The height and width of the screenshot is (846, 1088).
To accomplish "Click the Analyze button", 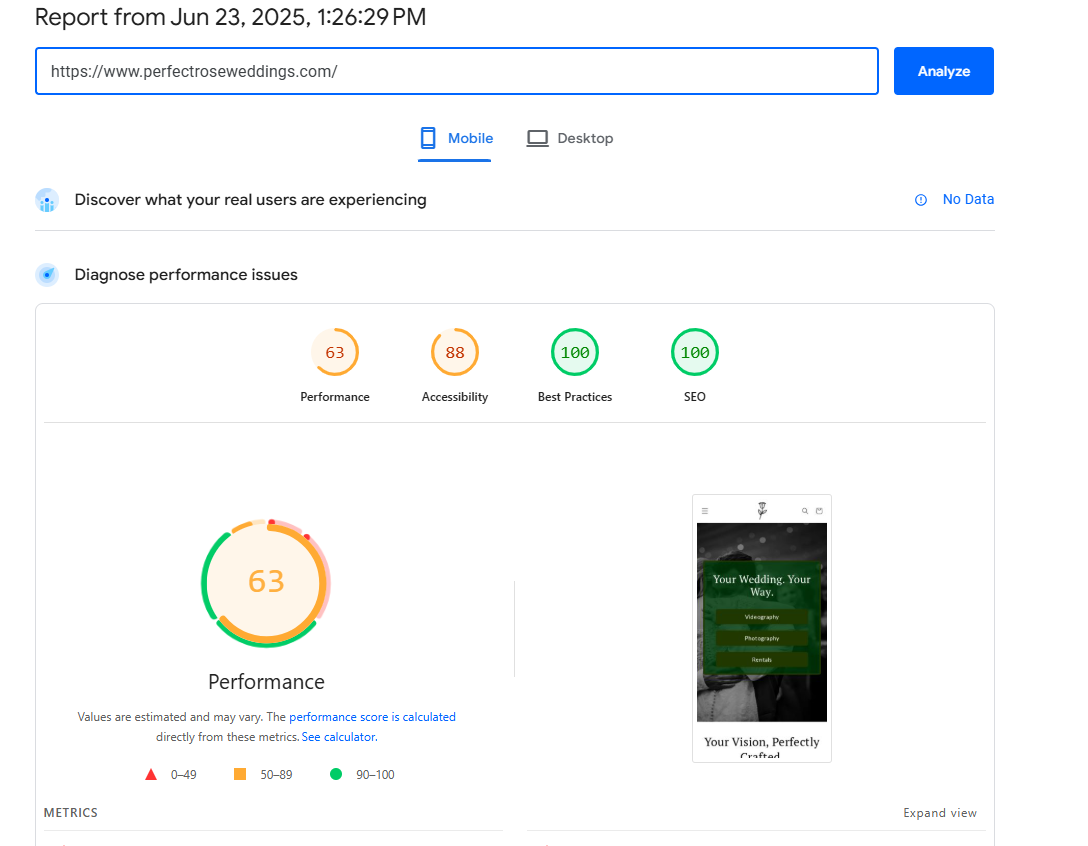I will click(943, 71).
